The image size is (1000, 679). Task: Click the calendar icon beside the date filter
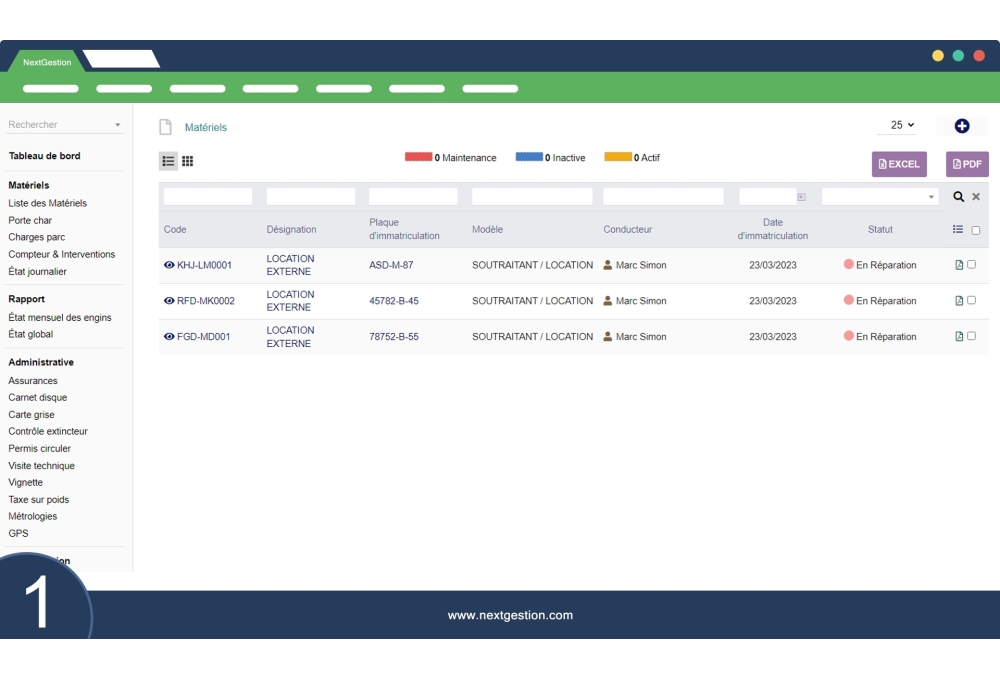pyautogui.click(x=801, y=197)
